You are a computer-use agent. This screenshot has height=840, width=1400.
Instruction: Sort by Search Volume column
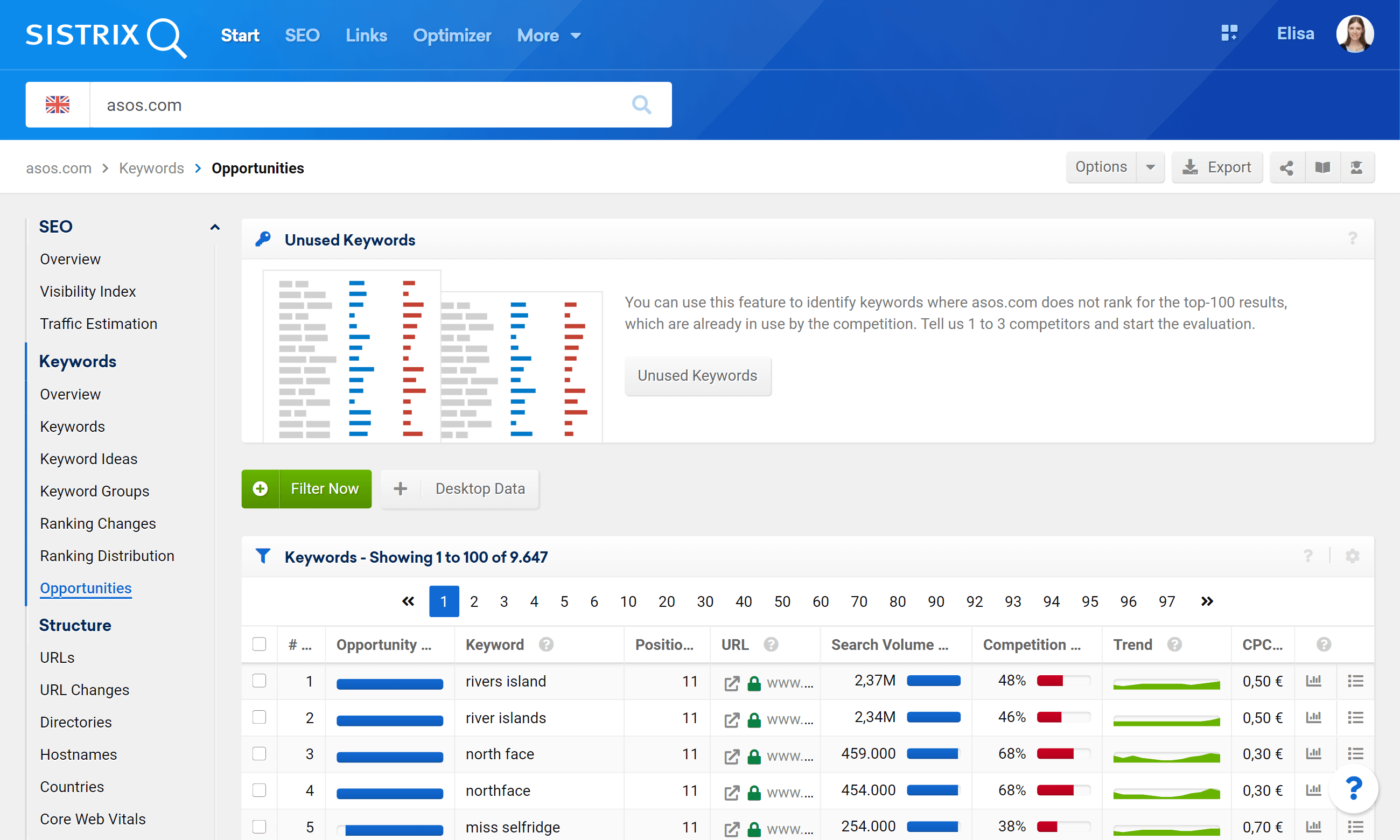(889, 645)
